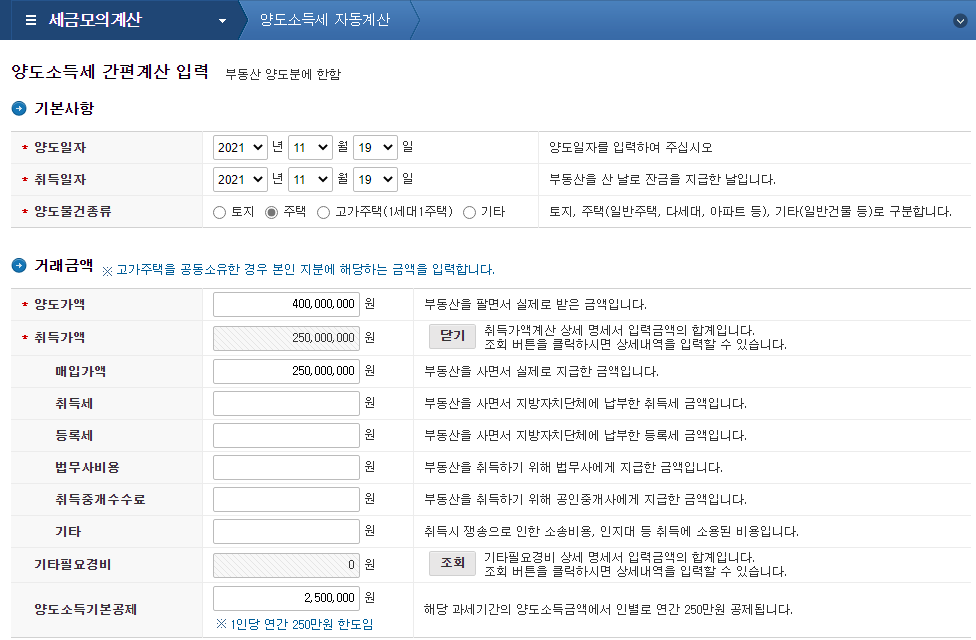Open the 취득일자 day dropdown
Screen dimensions: 976x640
pyautogui.click(x=375, y=179)
